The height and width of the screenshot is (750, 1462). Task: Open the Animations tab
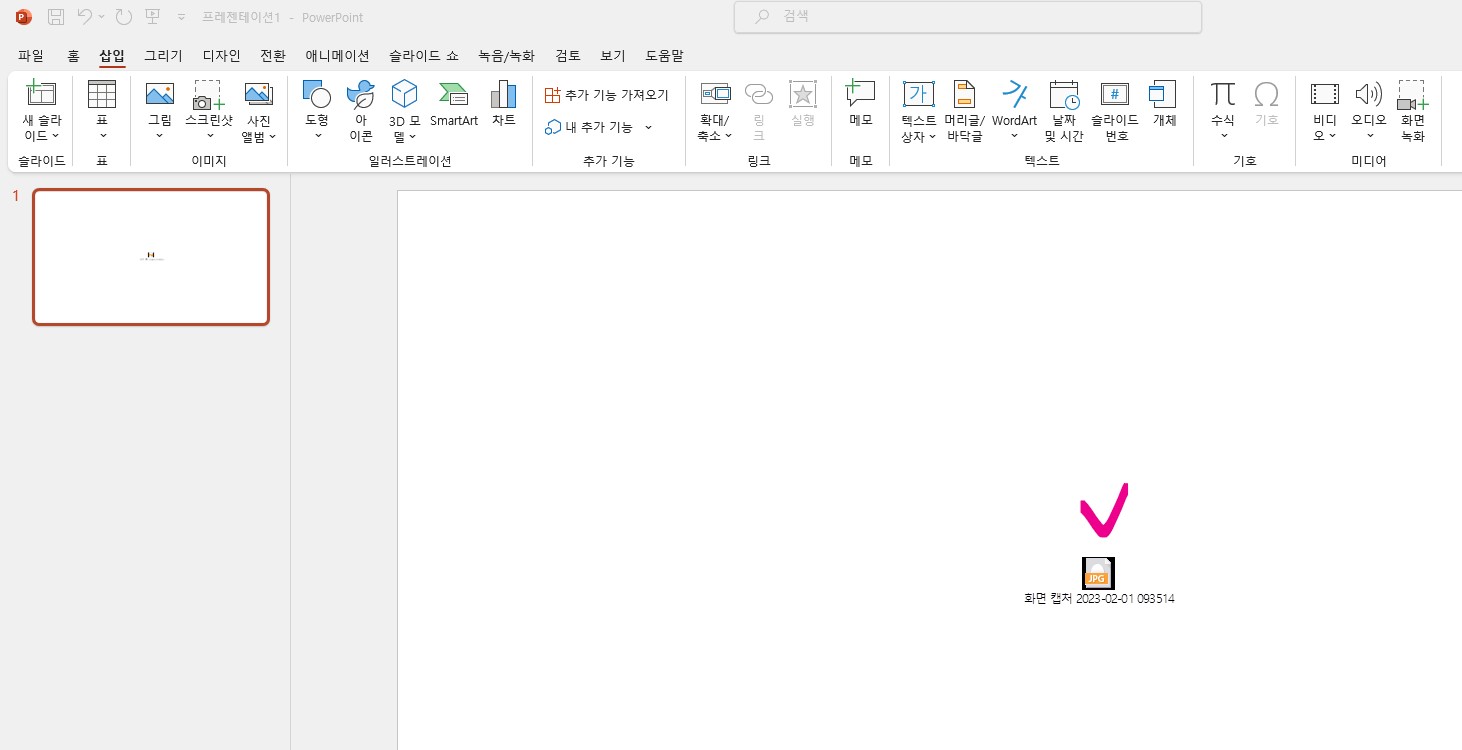(x=337, y=56)
